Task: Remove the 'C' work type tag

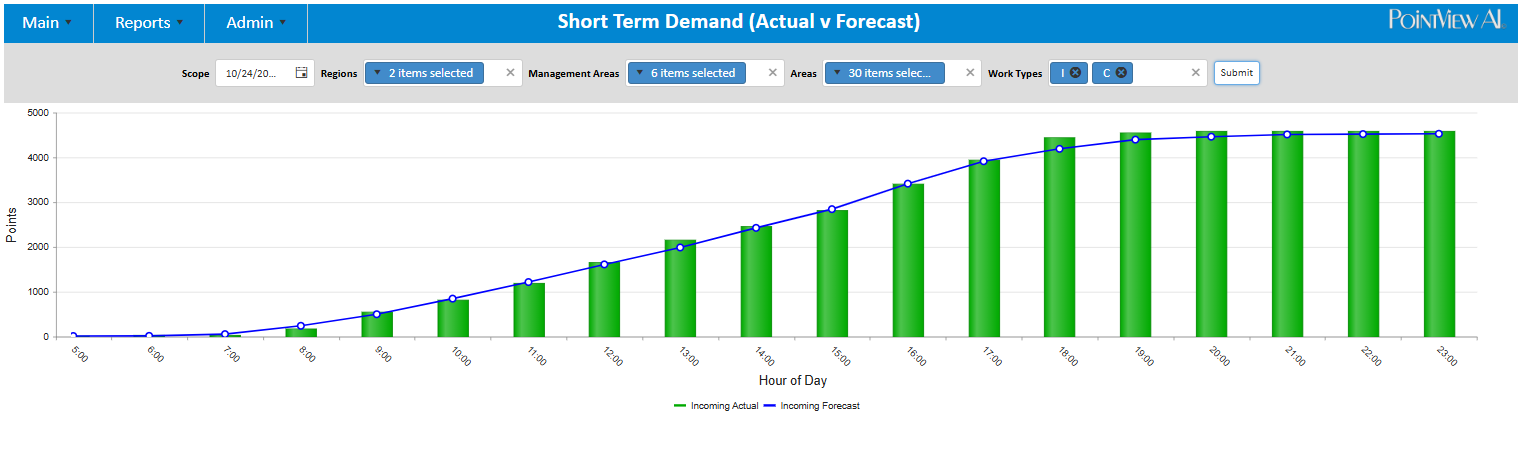Action: click(1121, 73)
